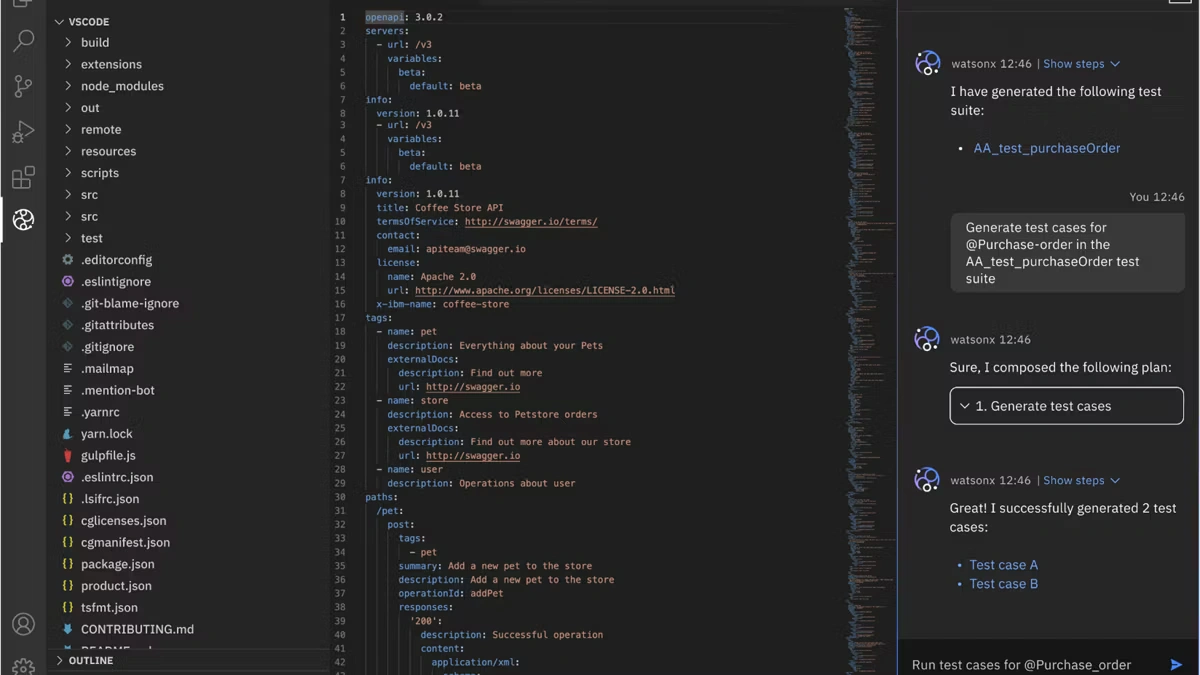
Task: Open gulpfile.js via its gulp icon
Action: (x=67, y=455)
